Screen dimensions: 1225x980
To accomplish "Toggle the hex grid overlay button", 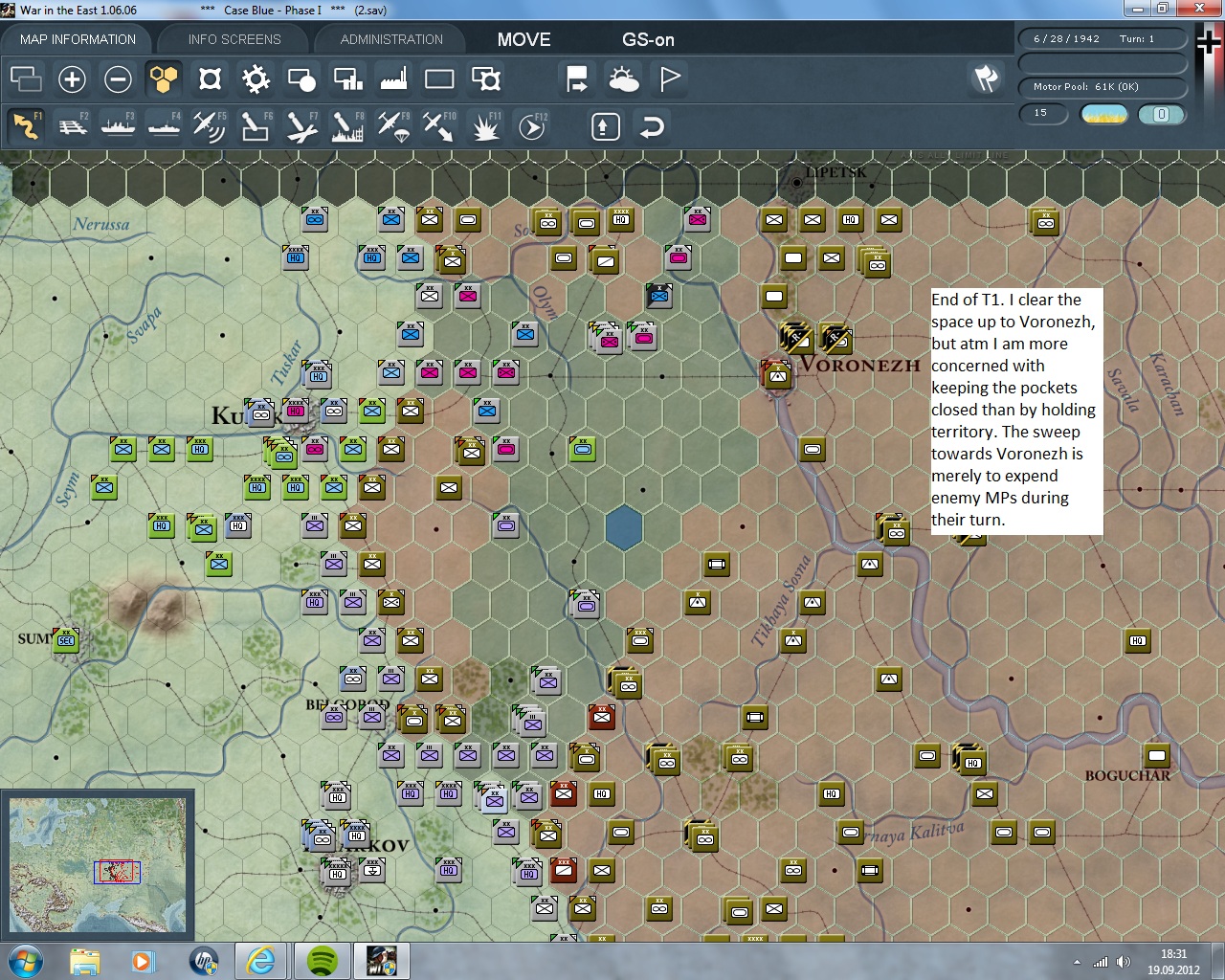I will tap(164, 78).
